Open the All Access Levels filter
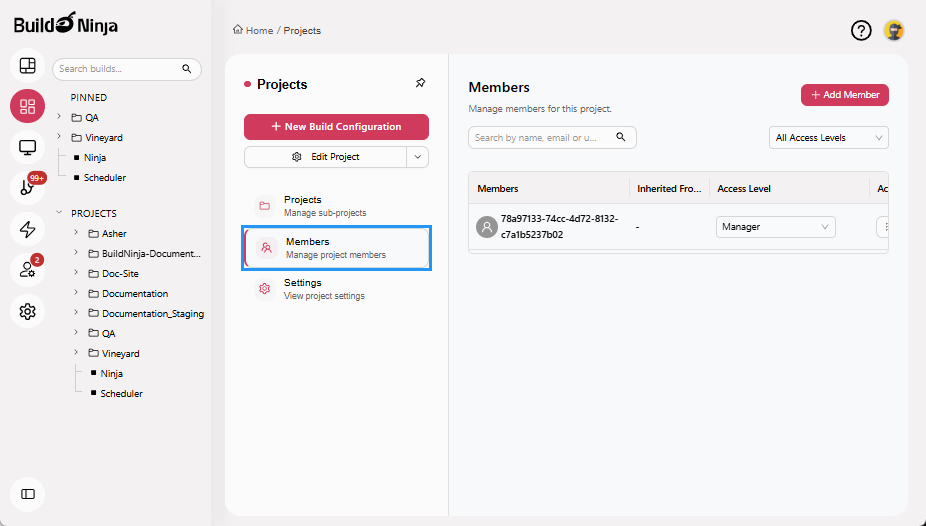The image size is (926, 526). tap(829, 138)
